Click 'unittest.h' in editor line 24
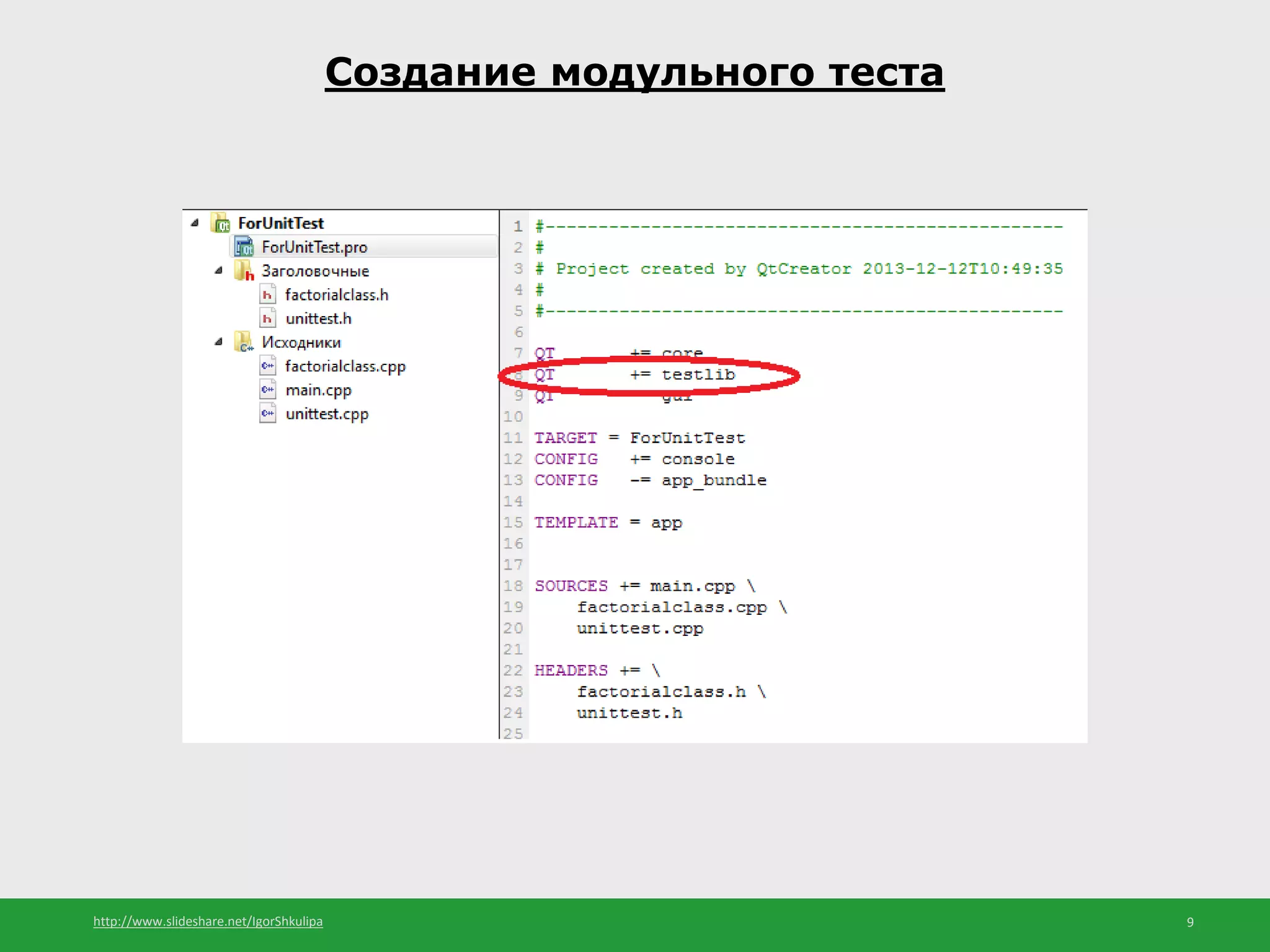The image size is (1270, 952). point(629,713)
